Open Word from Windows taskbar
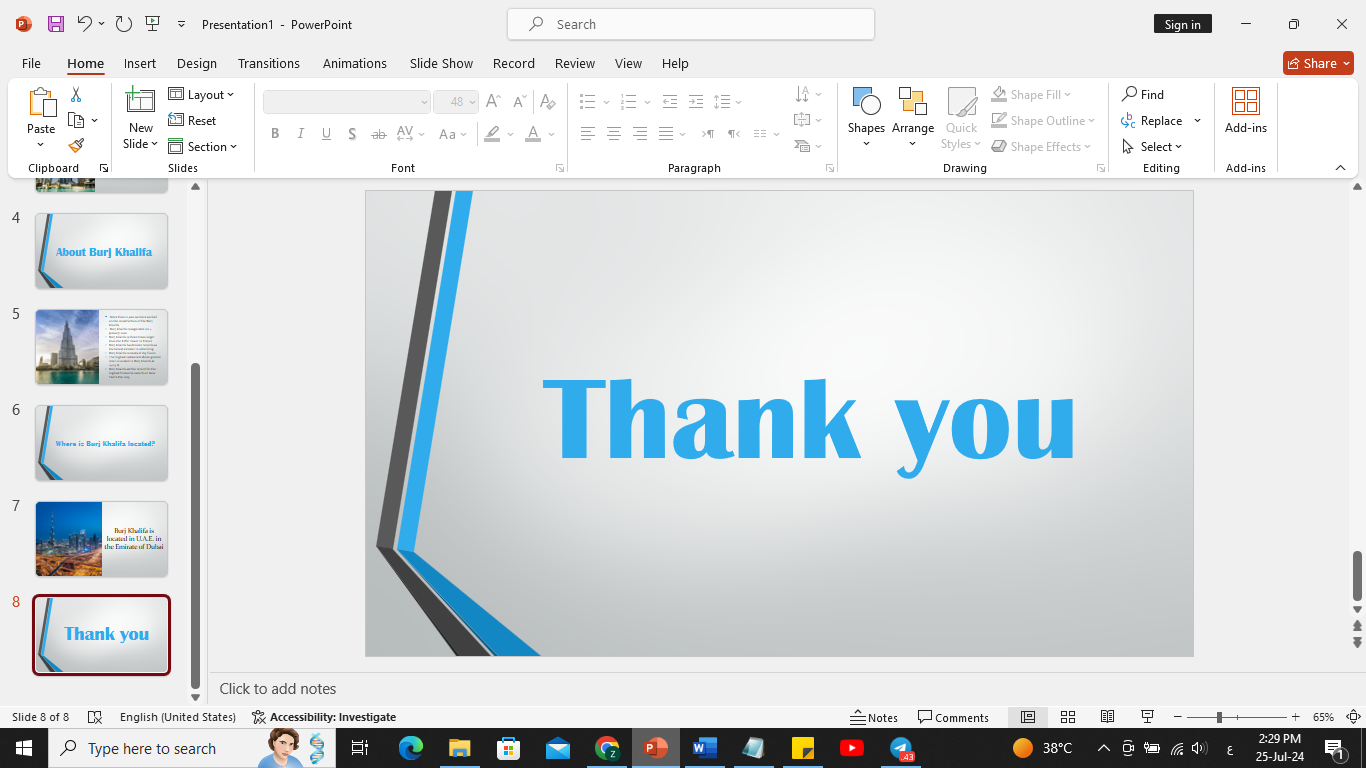Screen dimensions: 1366x768 704,748
